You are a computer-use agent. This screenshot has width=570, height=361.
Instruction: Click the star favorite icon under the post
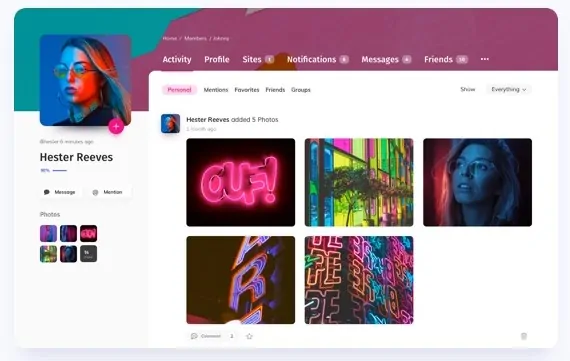tap(249, 336)
